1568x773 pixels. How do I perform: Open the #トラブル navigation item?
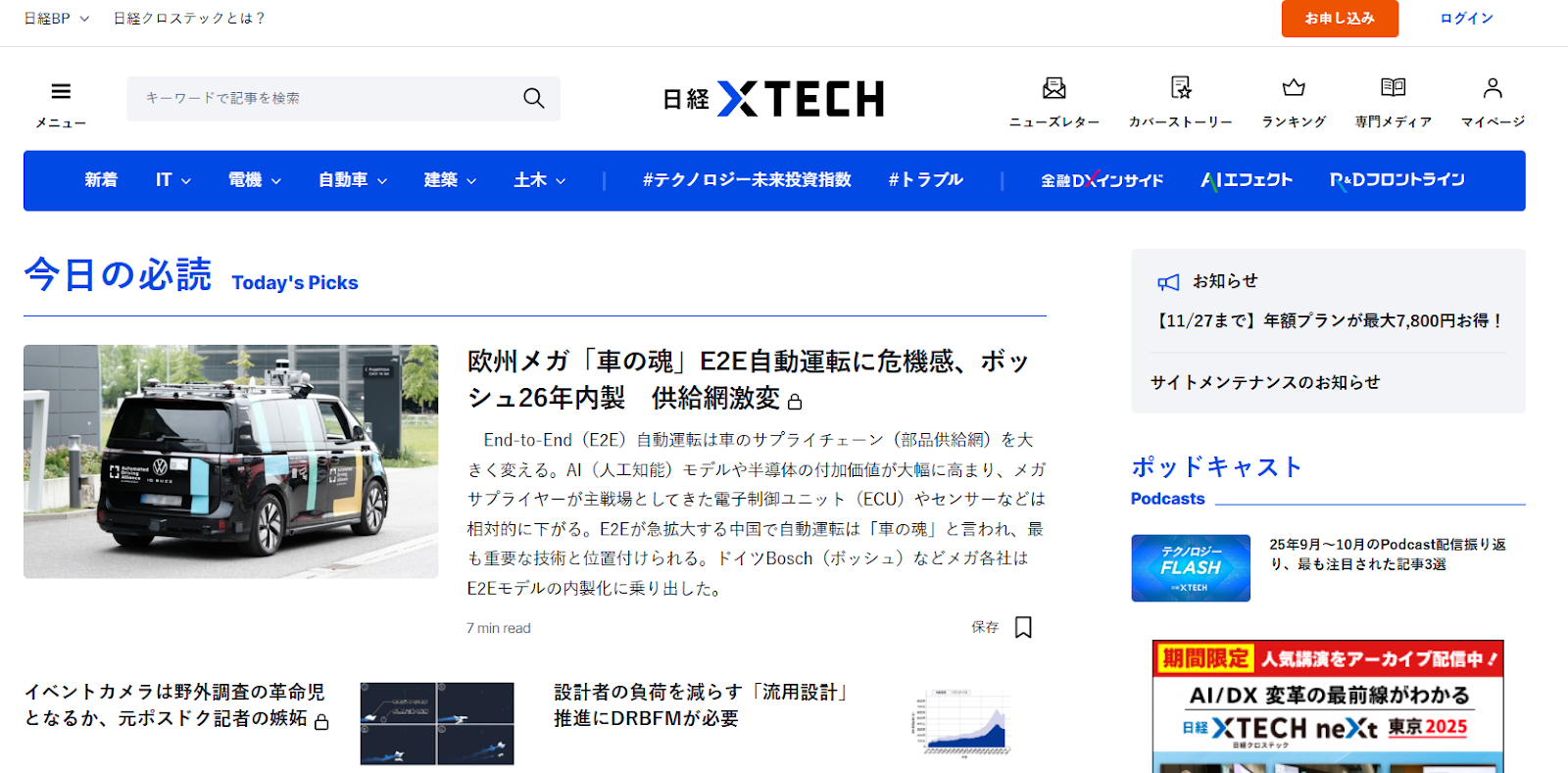tap(925, 180)
